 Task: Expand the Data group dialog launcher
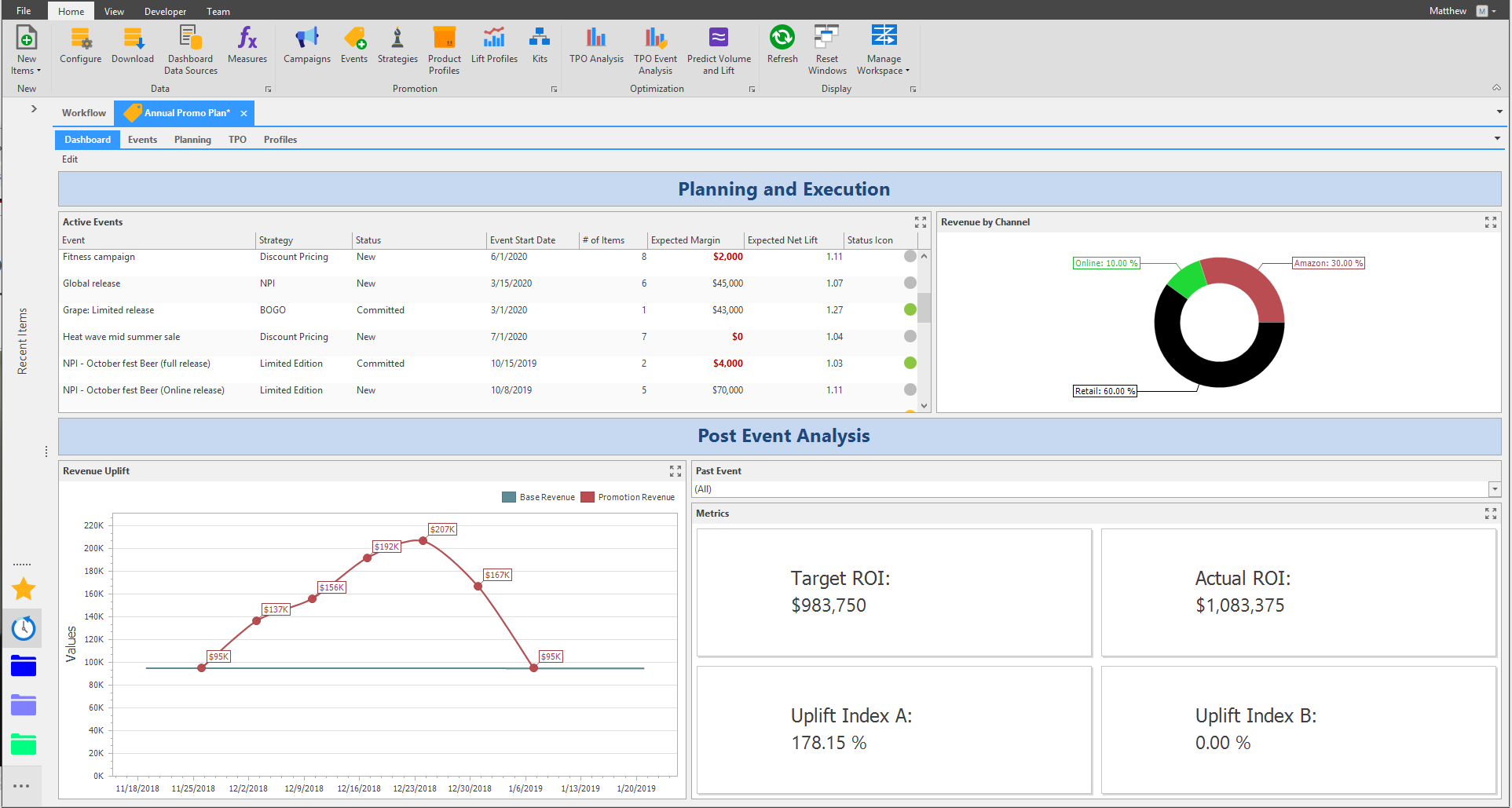(x=268, y=90)
